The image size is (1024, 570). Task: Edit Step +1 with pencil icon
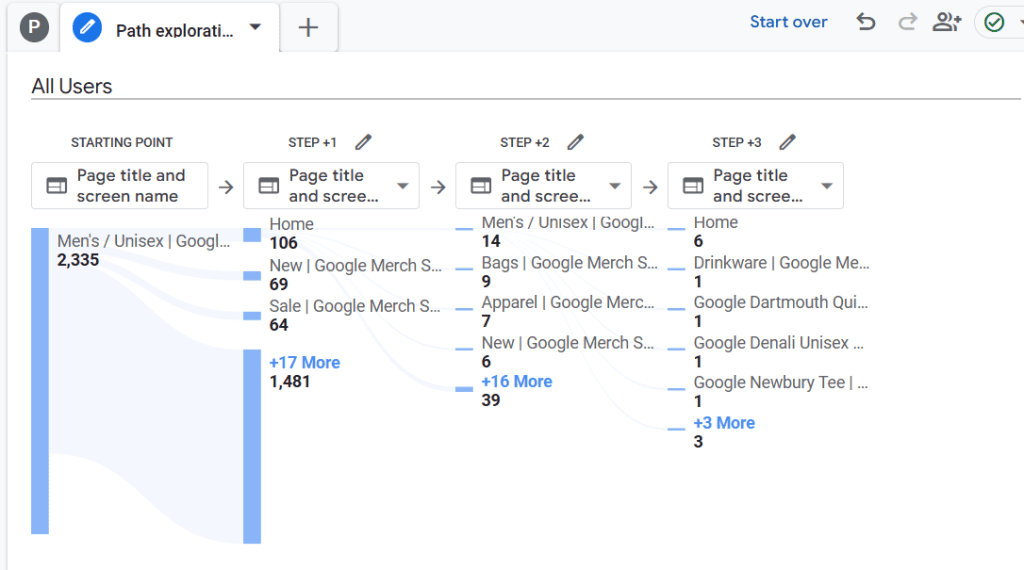pos(363,142)
